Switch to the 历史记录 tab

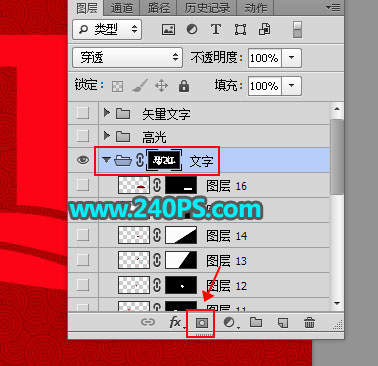click(x=207, y=8)
